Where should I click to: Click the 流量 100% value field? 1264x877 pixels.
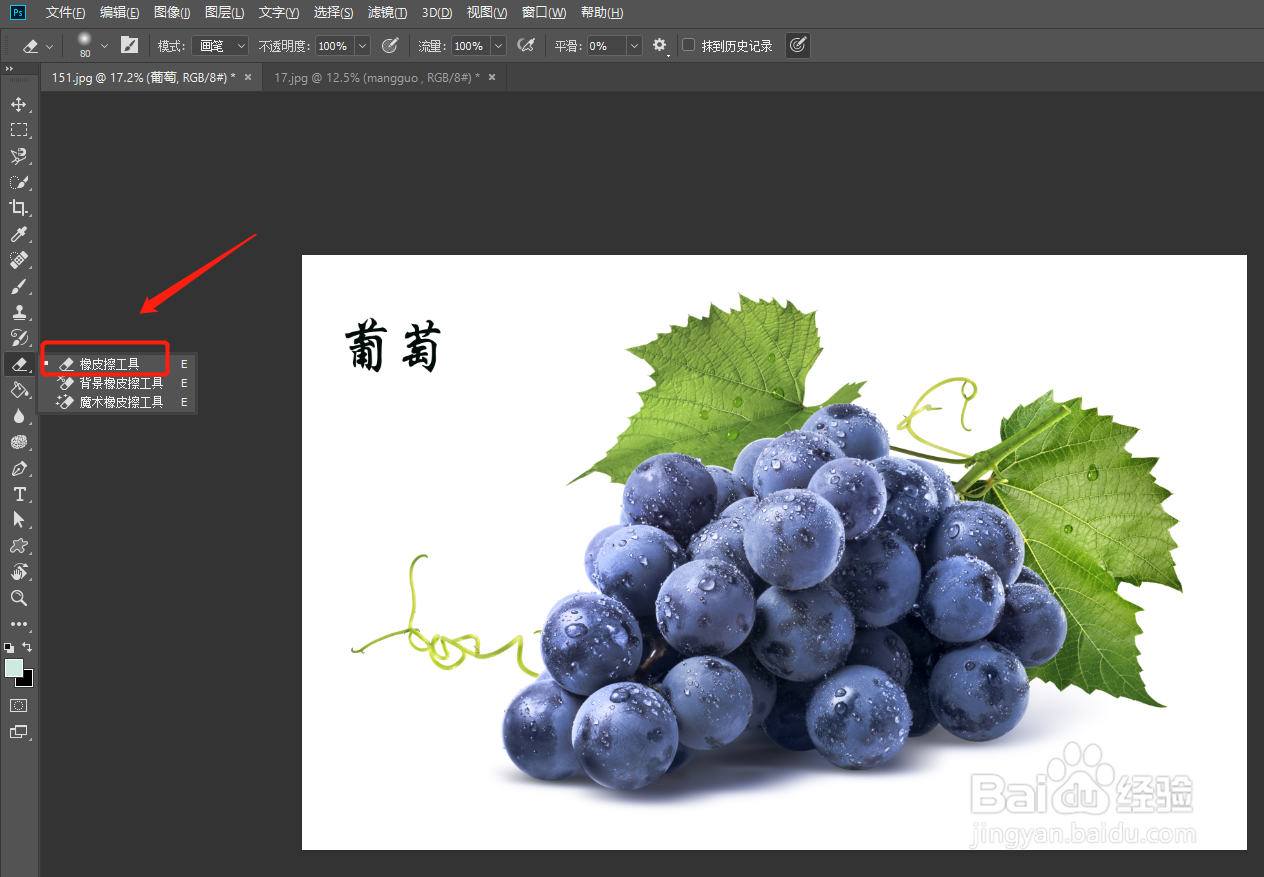coord(470,46)
